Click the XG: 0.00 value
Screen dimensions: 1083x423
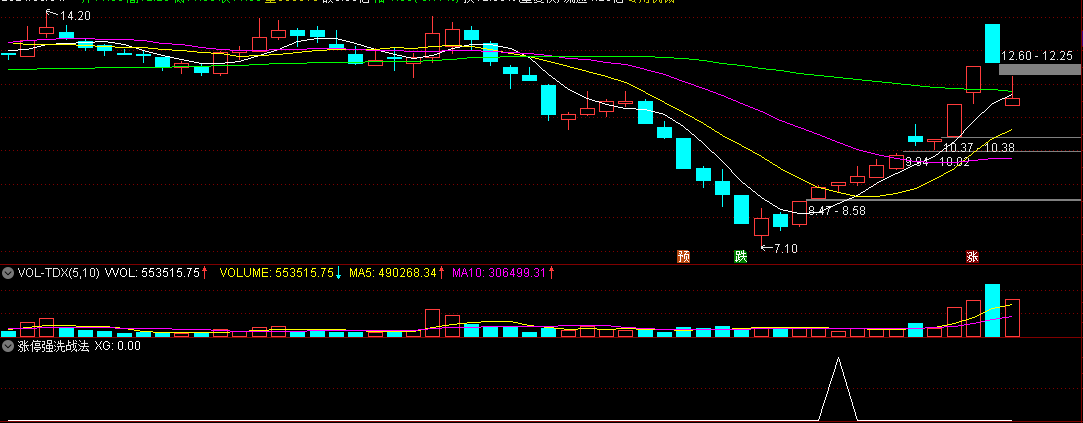pyautogui.click(x=117, y=346)
